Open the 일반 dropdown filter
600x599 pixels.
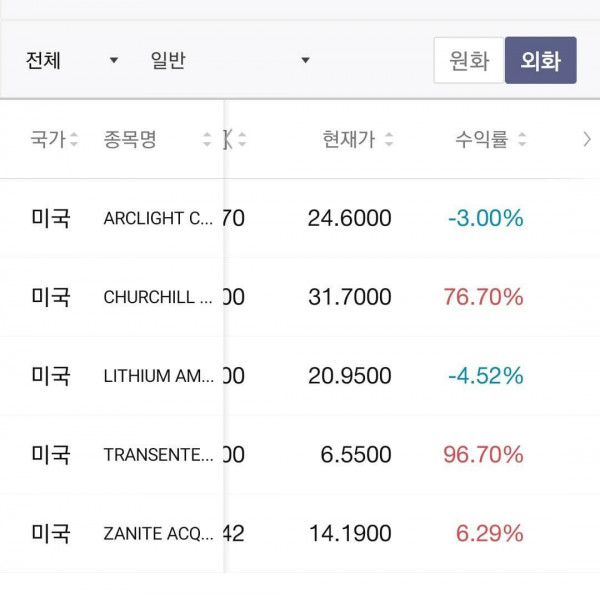point(230,60)
